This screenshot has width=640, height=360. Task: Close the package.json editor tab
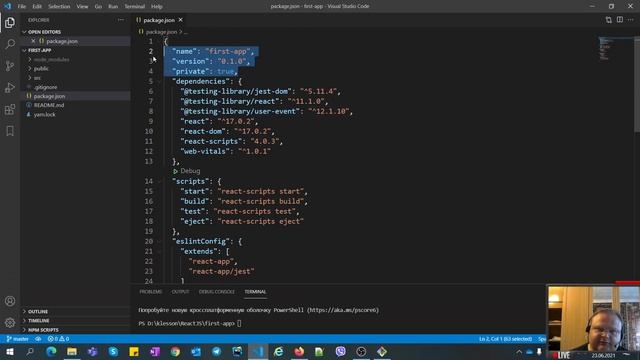(x=180, y=20)
